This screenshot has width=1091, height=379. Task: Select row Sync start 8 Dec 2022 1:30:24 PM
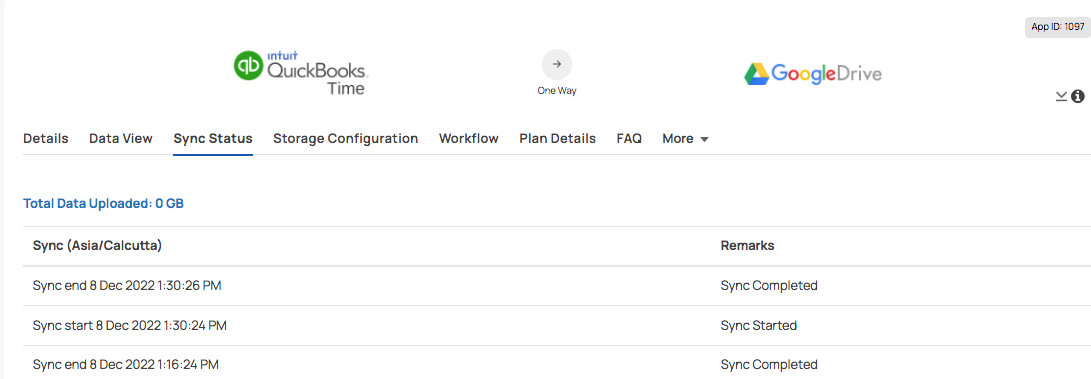557,325
